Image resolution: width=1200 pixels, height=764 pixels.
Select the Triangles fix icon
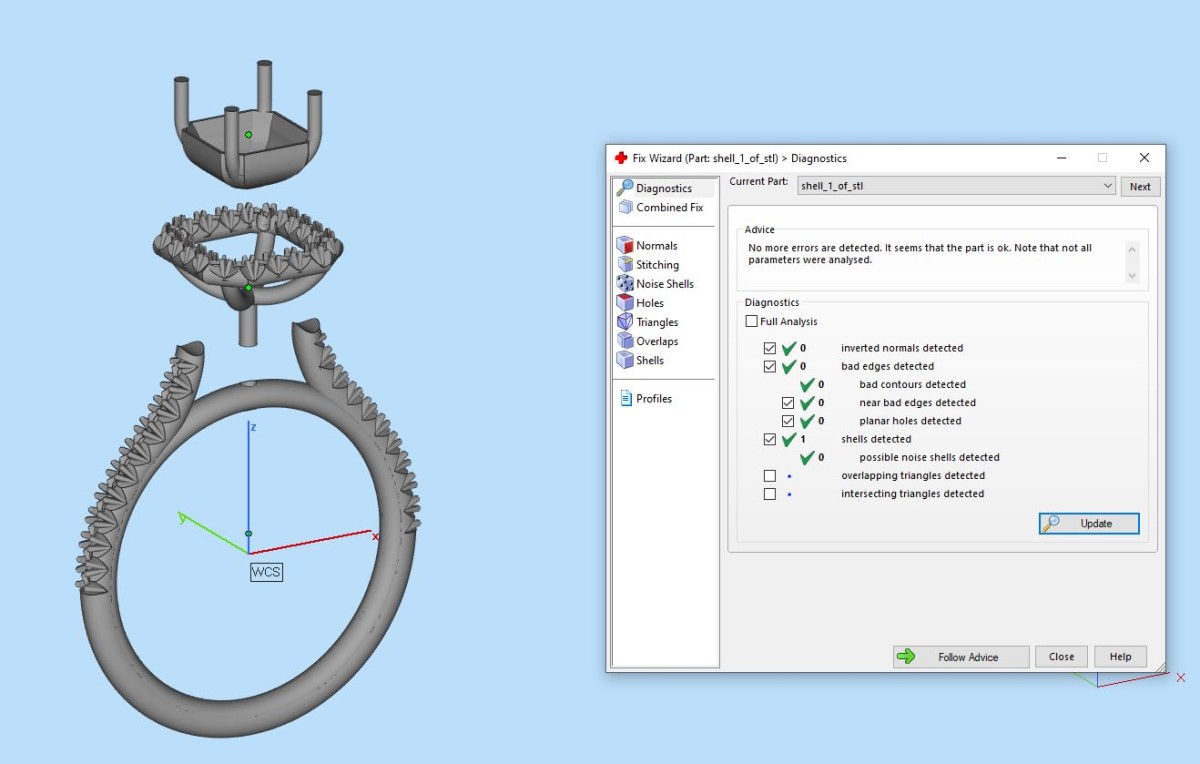(x=625, y=322)
